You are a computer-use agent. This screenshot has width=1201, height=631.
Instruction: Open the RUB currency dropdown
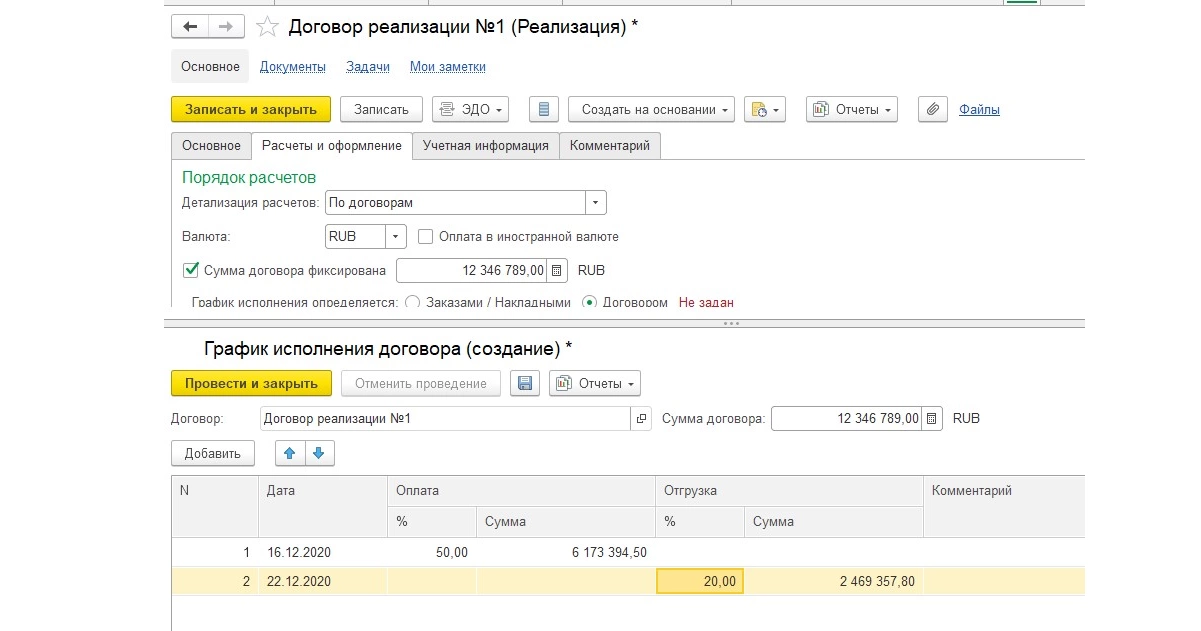tap(396, 237)
